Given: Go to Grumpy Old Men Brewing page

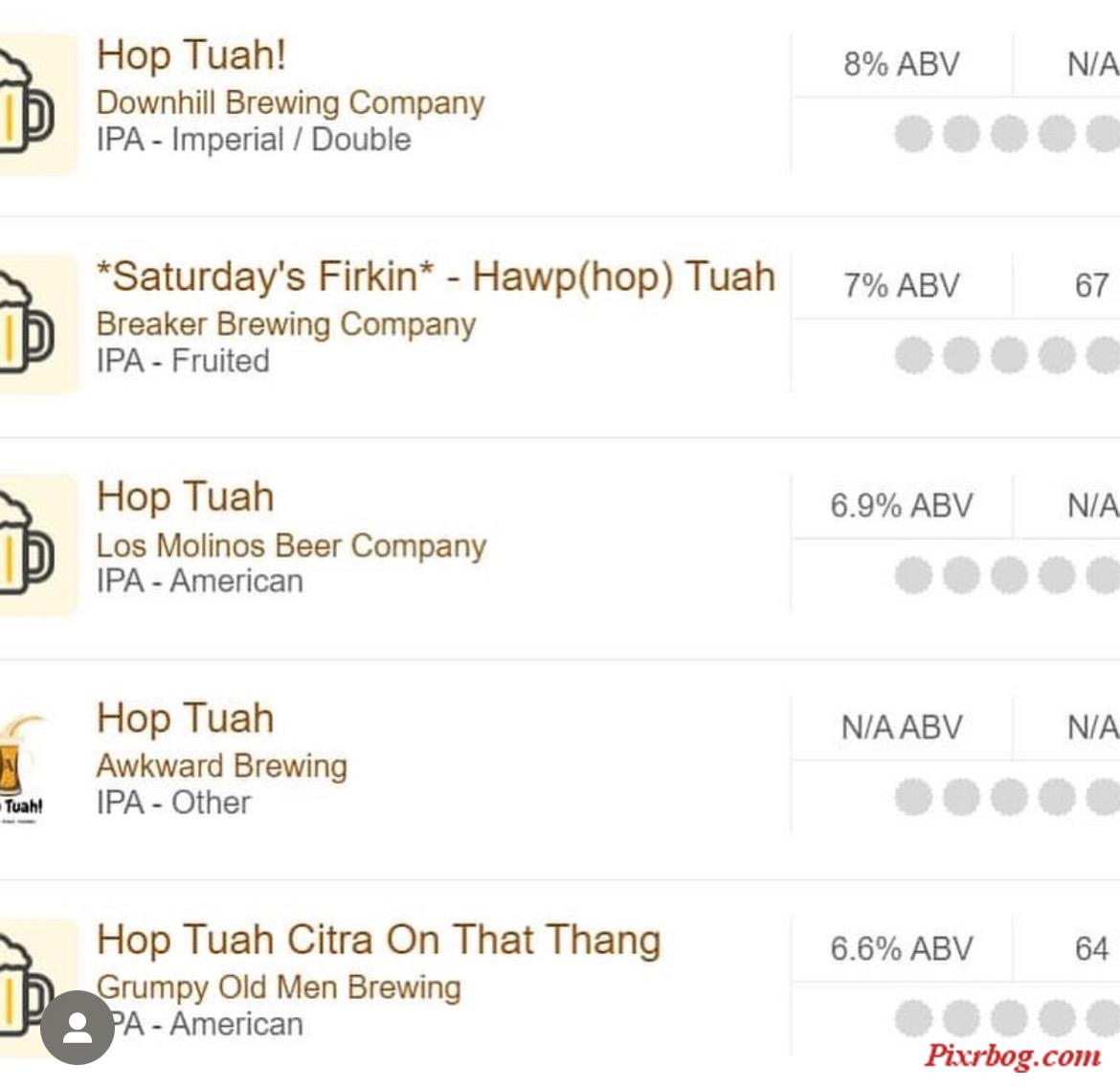Looking at the screenshot, I should pyautogui.click(x=279, y=987).
